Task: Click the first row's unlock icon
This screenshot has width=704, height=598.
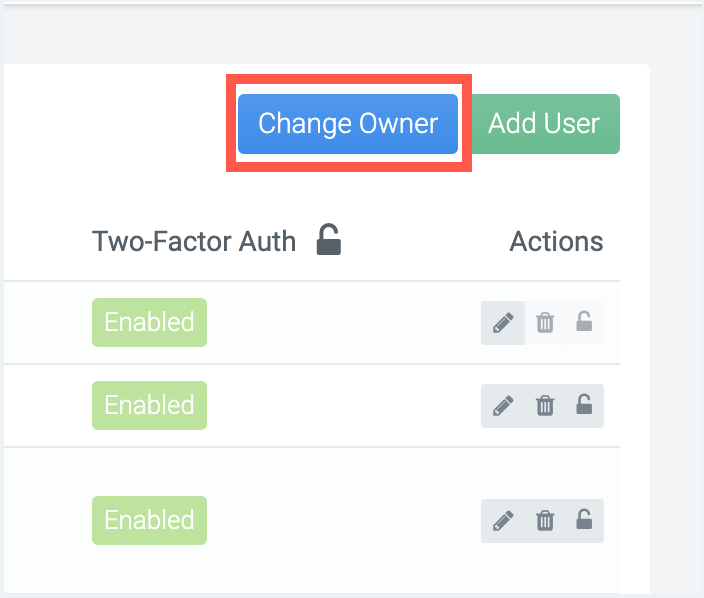Action: pos(584,321)
